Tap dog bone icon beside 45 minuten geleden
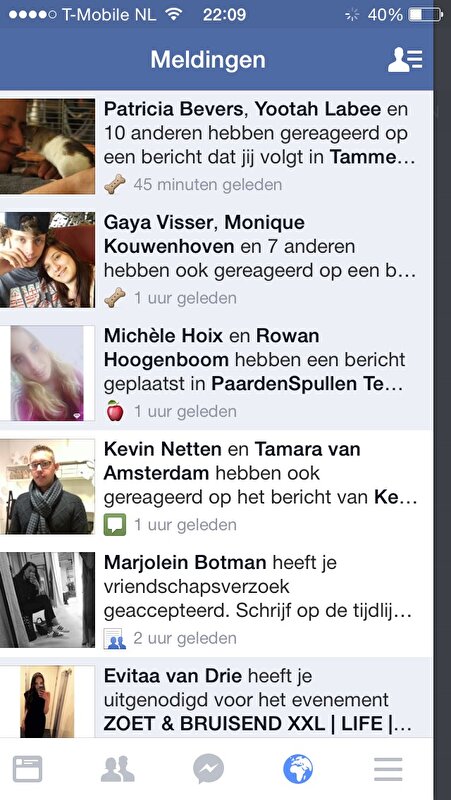Image resolution: width=451 pixels, height=800 pixels. (x=115, y=184)
